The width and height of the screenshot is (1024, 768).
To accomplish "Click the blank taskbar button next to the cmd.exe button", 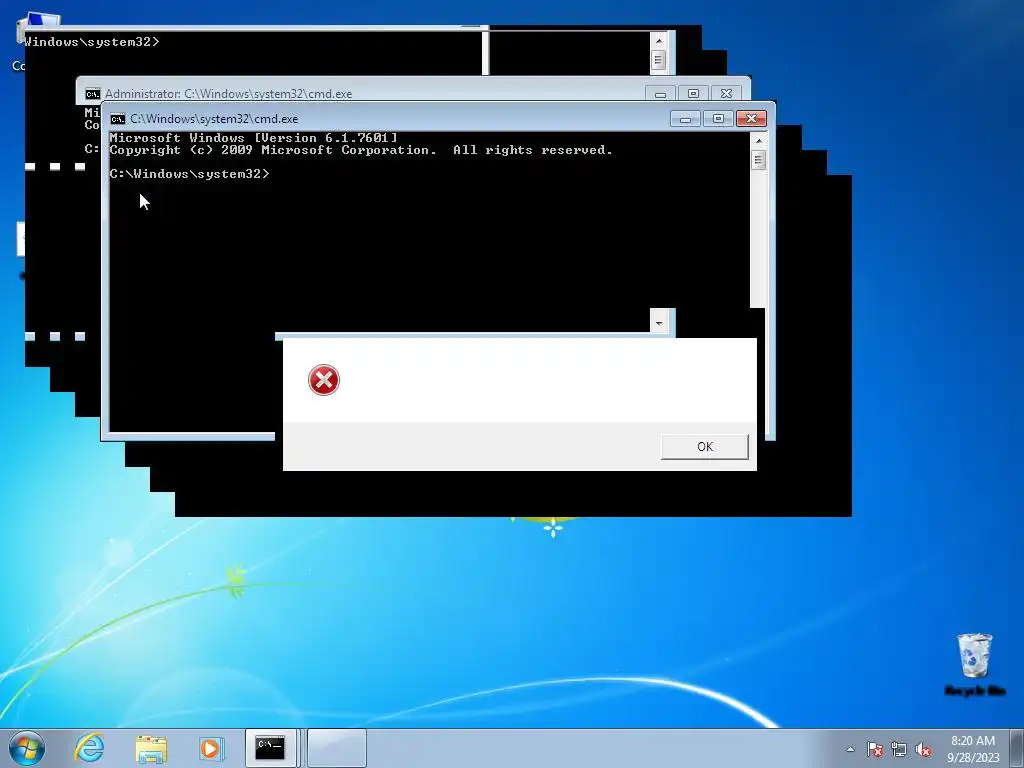I will (336, 748).
